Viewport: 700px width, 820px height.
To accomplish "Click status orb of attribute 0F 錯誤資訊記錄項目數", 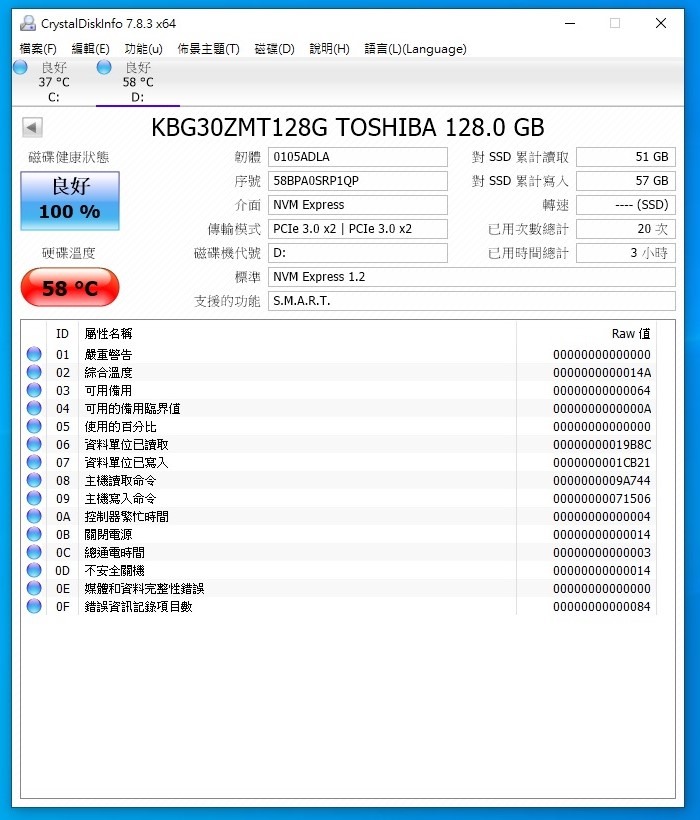I will (x=34, y=606).
